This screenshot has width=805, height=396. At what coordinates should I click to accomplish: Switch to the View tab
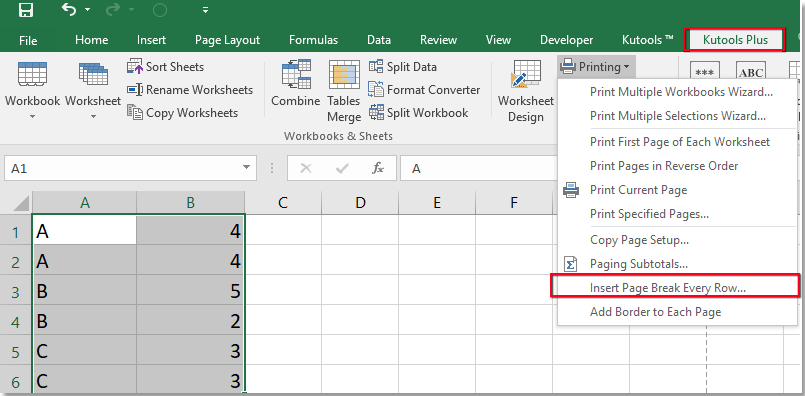pos(498,40)
